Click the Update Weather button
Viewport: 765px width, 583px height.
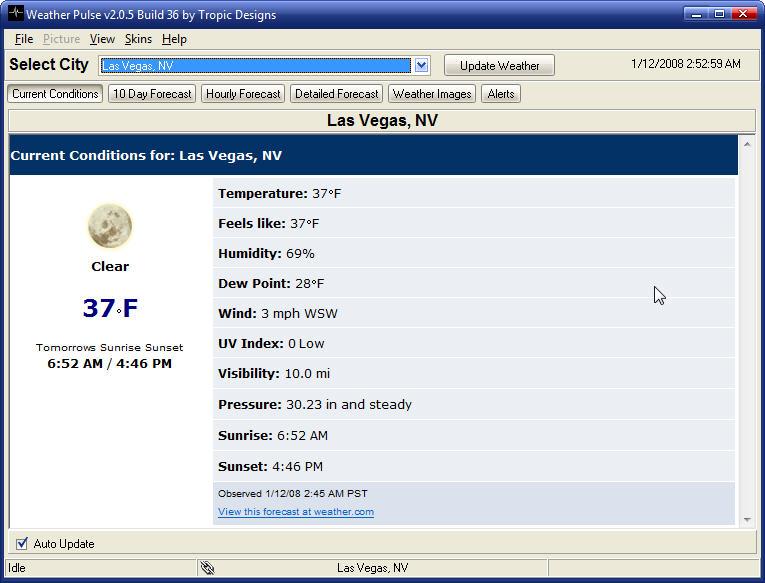click(500, 65)
